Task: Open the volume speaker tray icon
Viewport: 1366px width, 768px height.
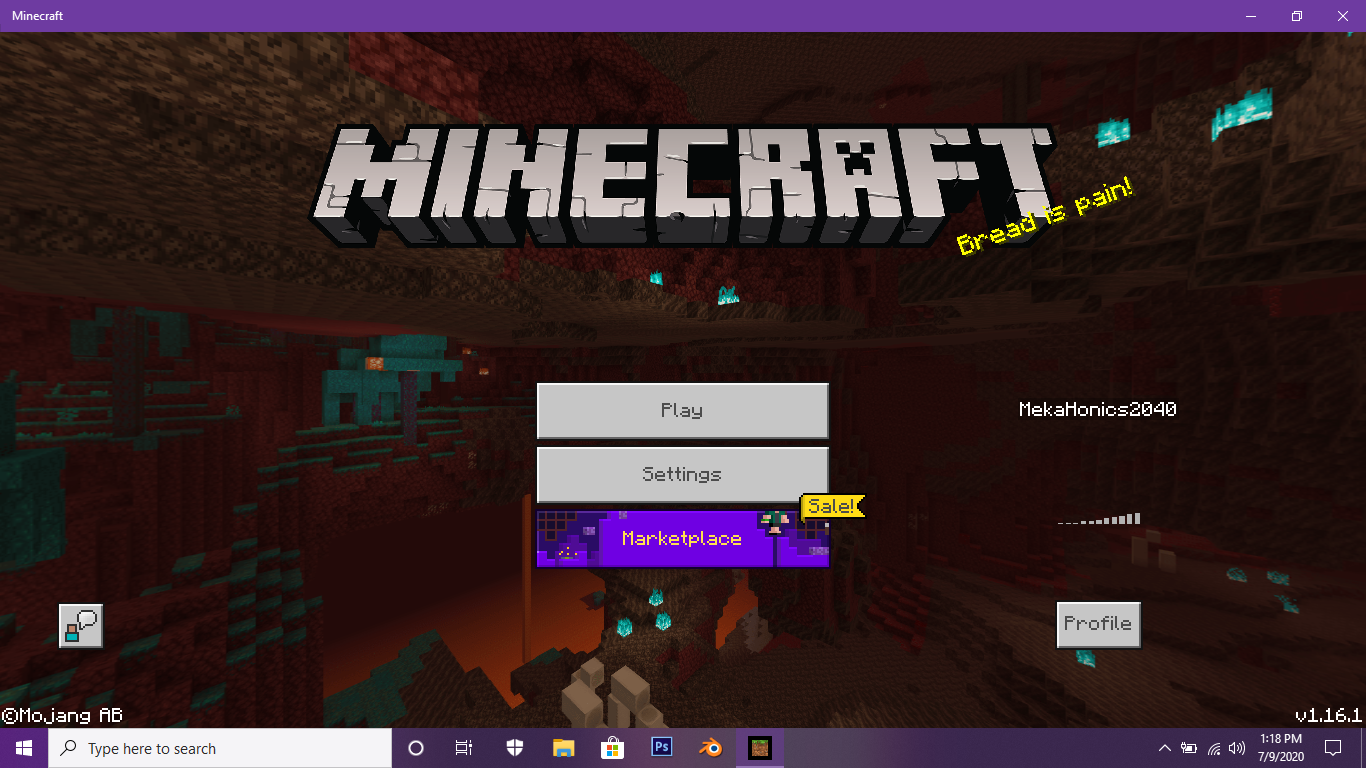Action: (x=1238, y=748)
